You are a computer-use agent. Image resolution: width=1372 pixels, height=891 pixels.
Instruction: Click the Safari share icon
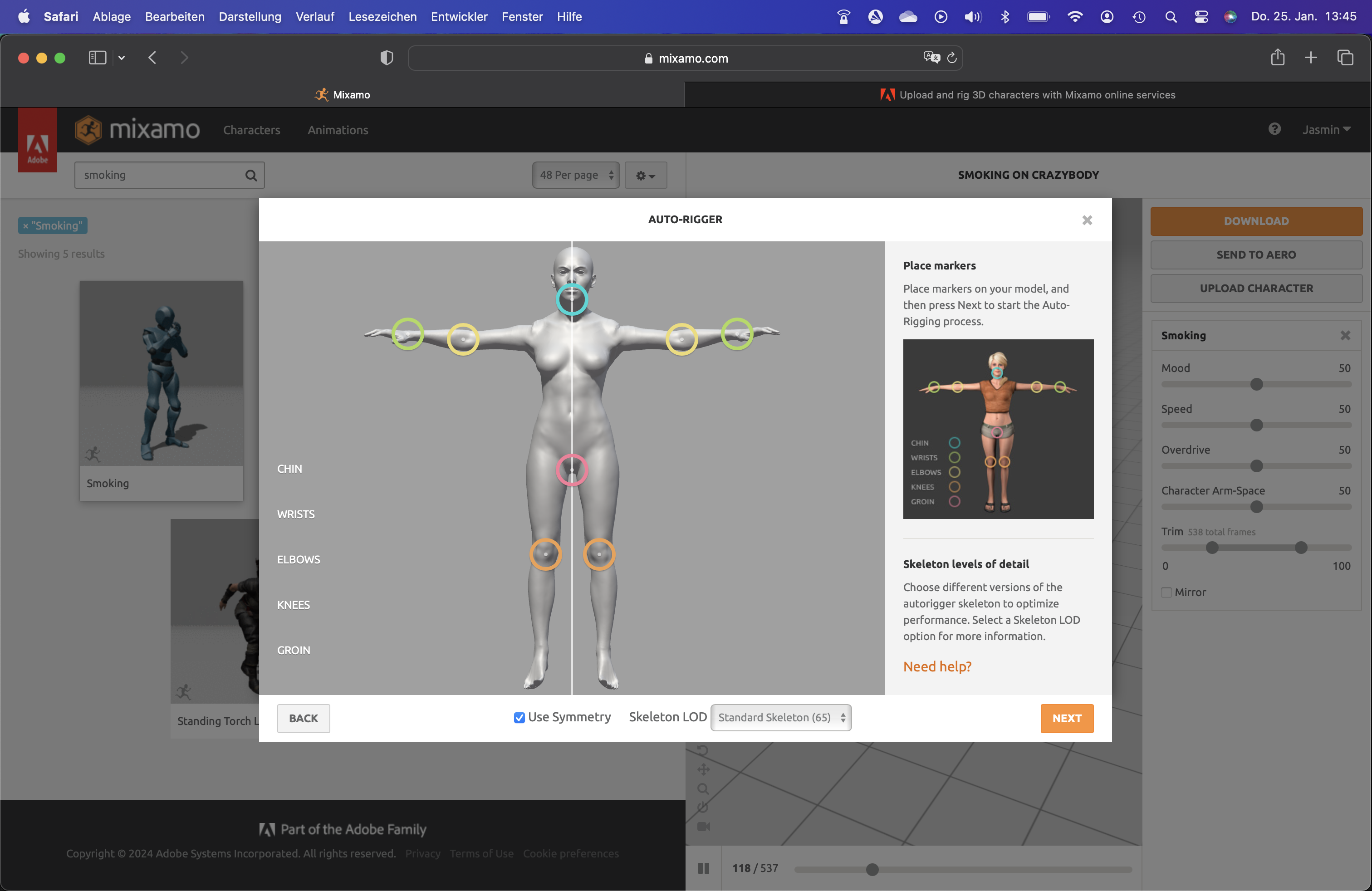tap(1278, 58)
